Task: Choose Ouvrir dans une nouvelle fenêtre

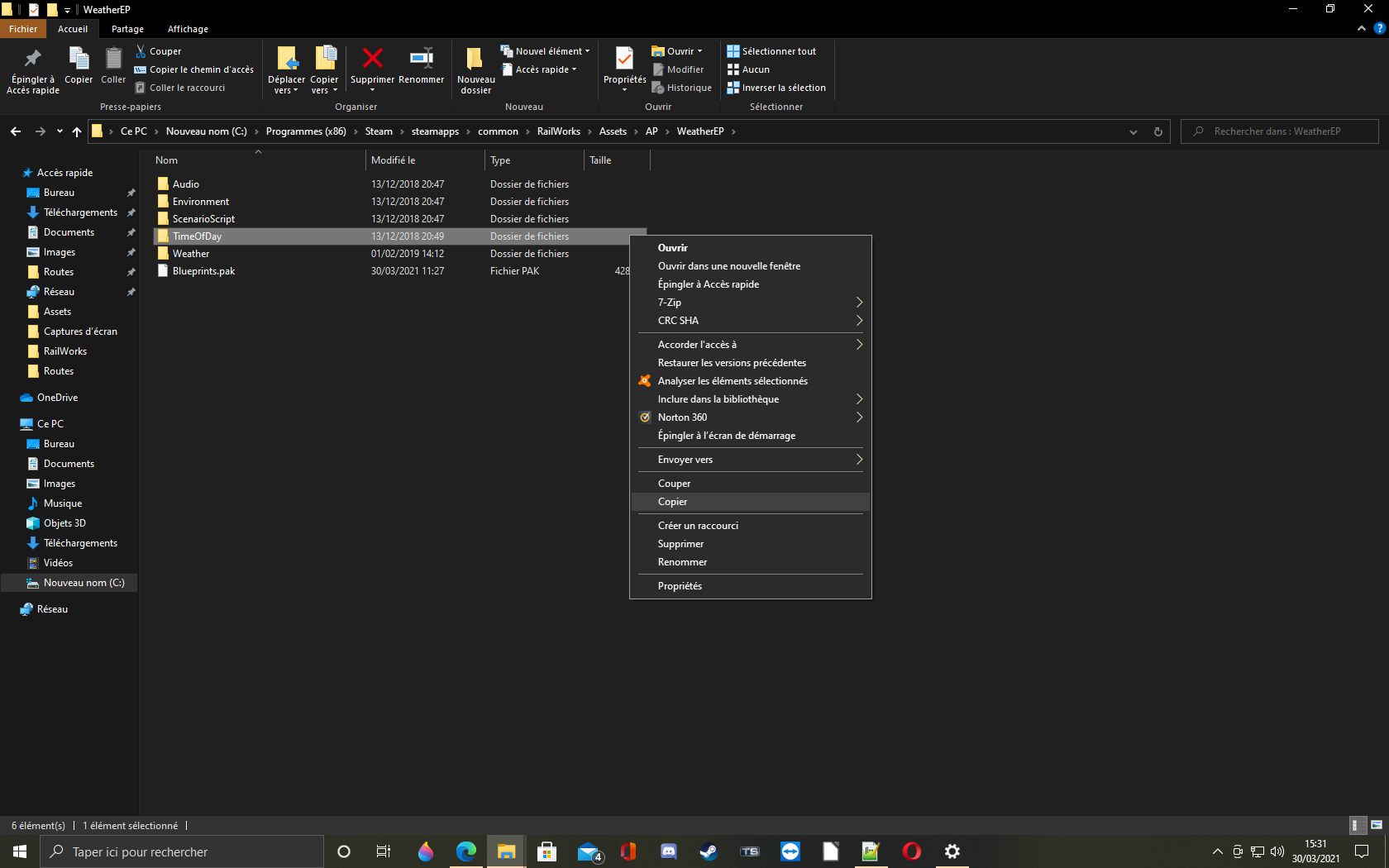Action: pos(750,266)
